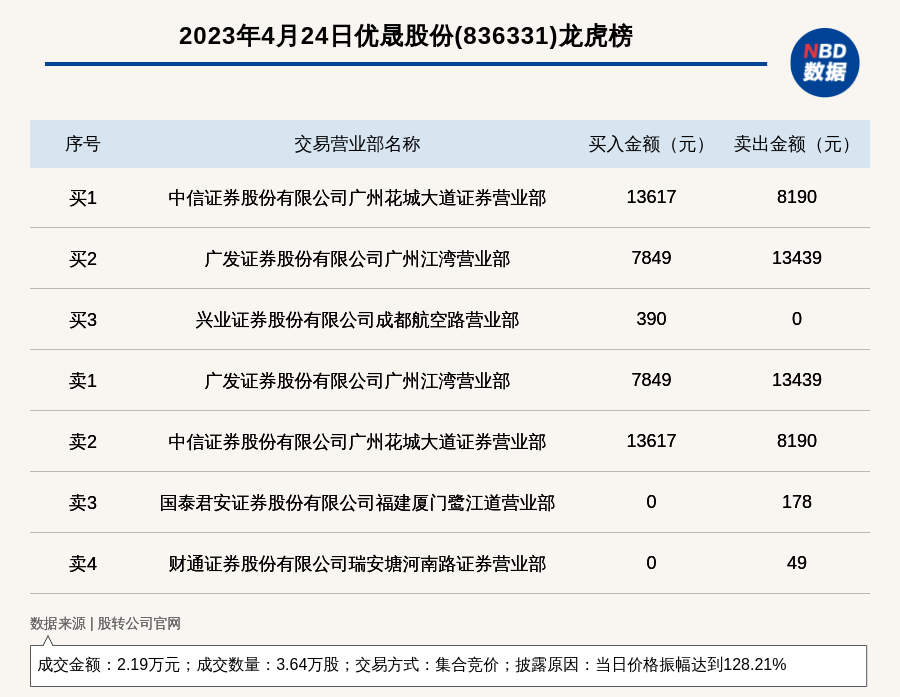
Task: Click the 交易营业部名称 column header
Action: click(x=357, y=144)
